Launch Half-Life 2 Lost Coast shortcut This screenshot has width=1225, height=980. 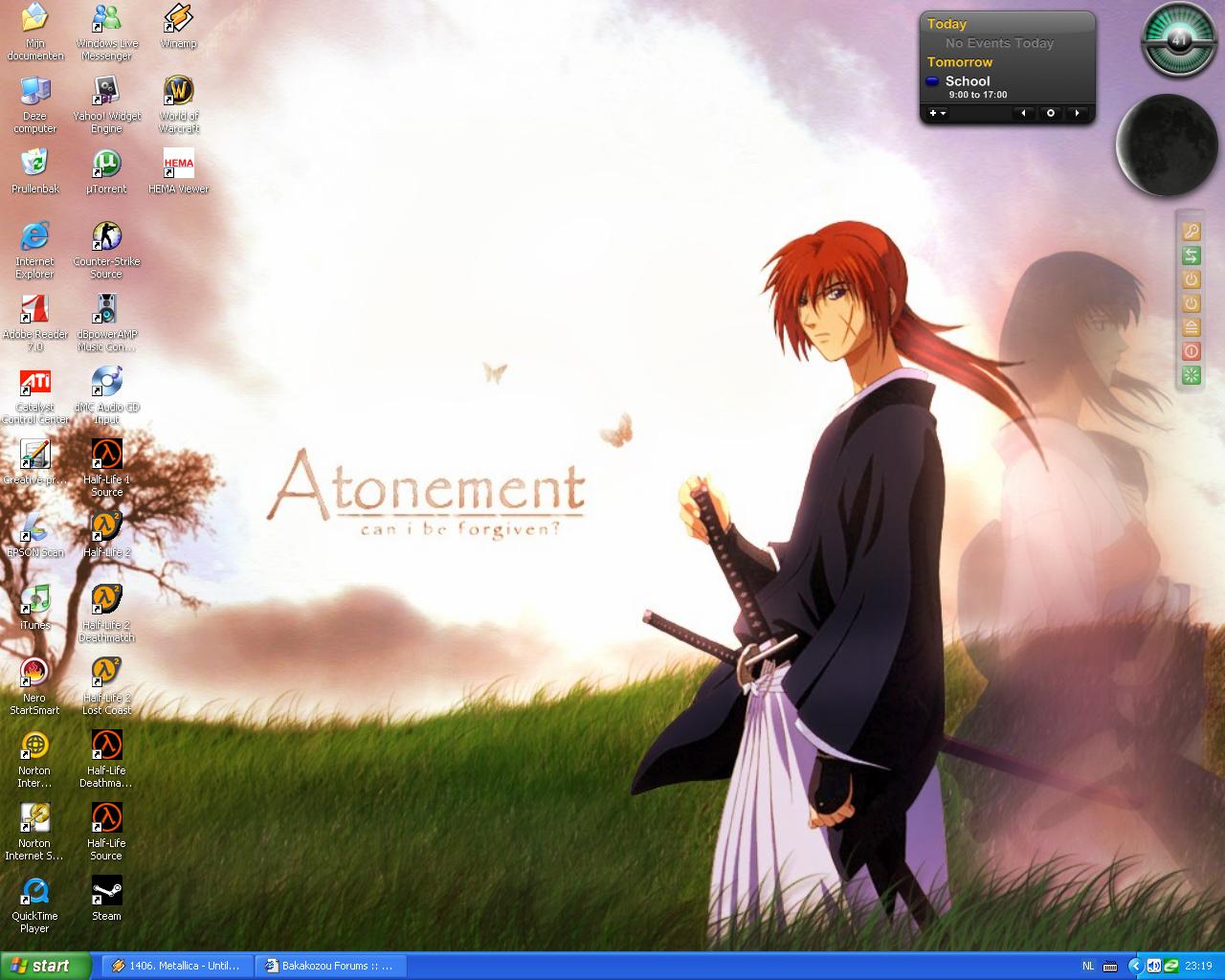click(106, 687)
